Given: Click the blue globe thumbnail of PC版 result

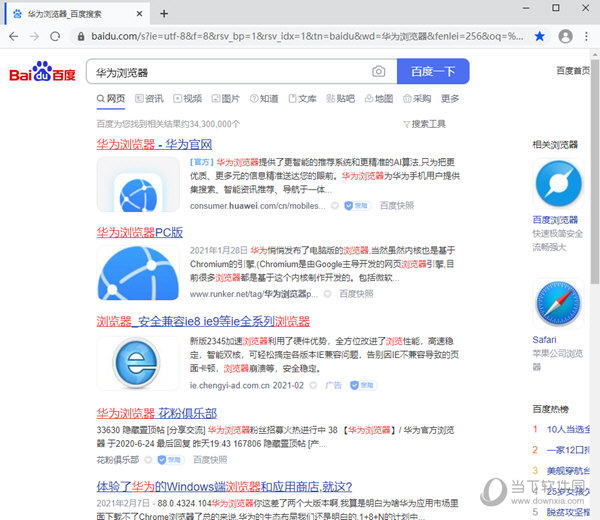Looking at the screenshot, I should tap(138, 273).
